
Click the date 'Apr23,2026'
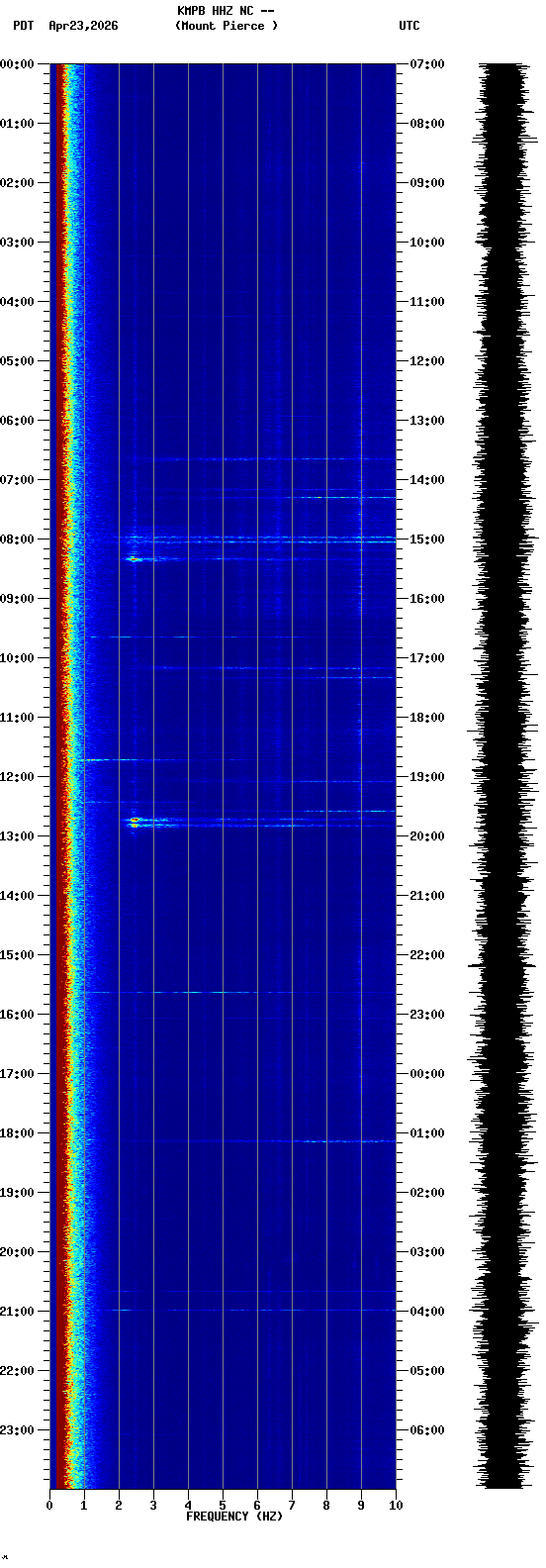tap(83, 26)
